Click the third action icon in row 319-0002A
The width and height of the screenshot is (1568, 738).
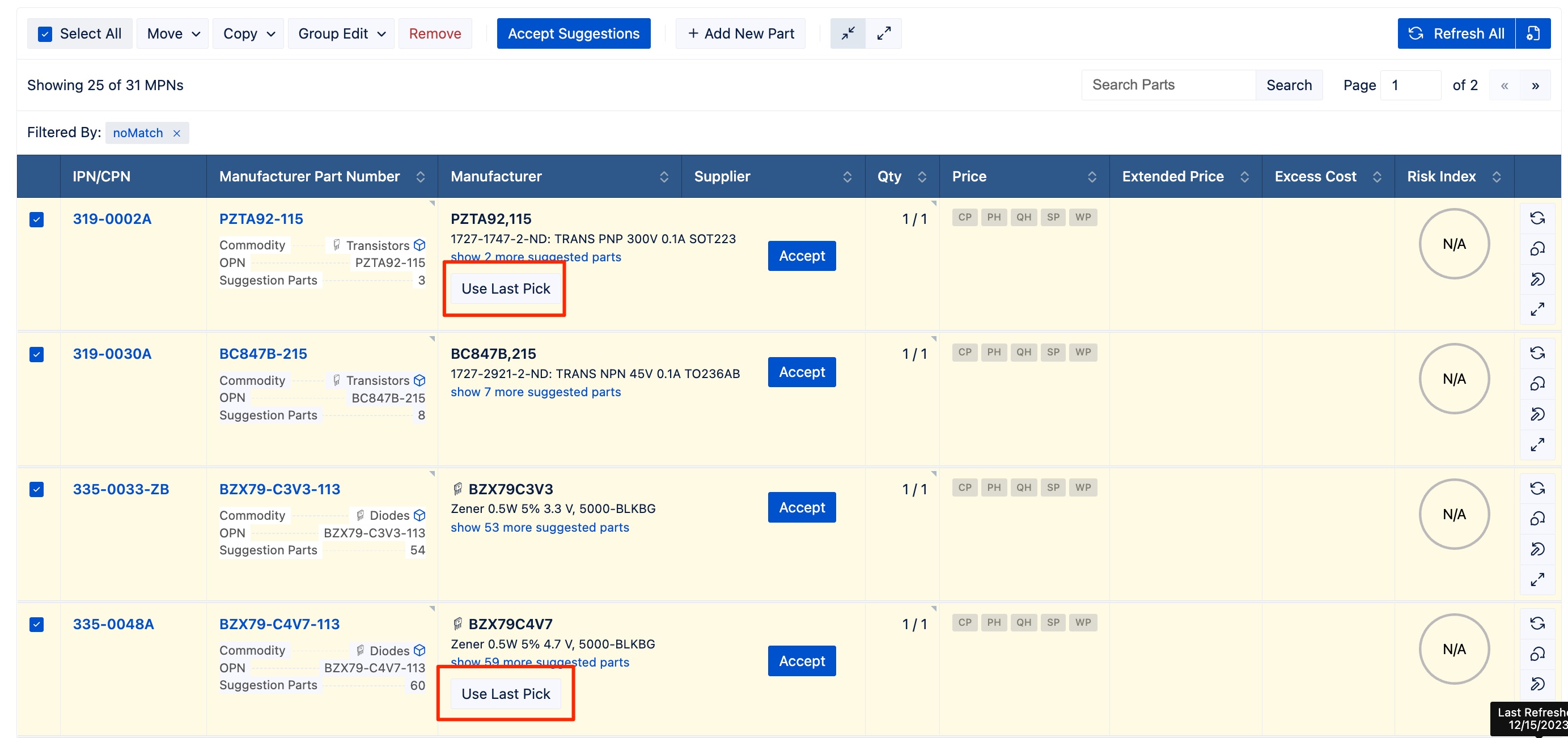[x=1537, y=279]
